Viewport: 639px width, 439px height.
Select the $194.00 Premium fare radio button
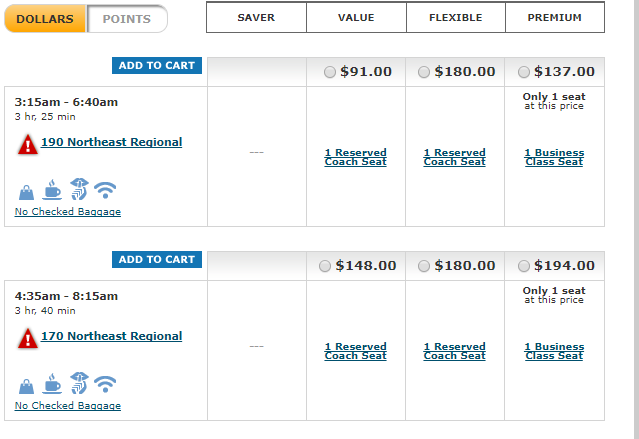(x=523, y=266)
